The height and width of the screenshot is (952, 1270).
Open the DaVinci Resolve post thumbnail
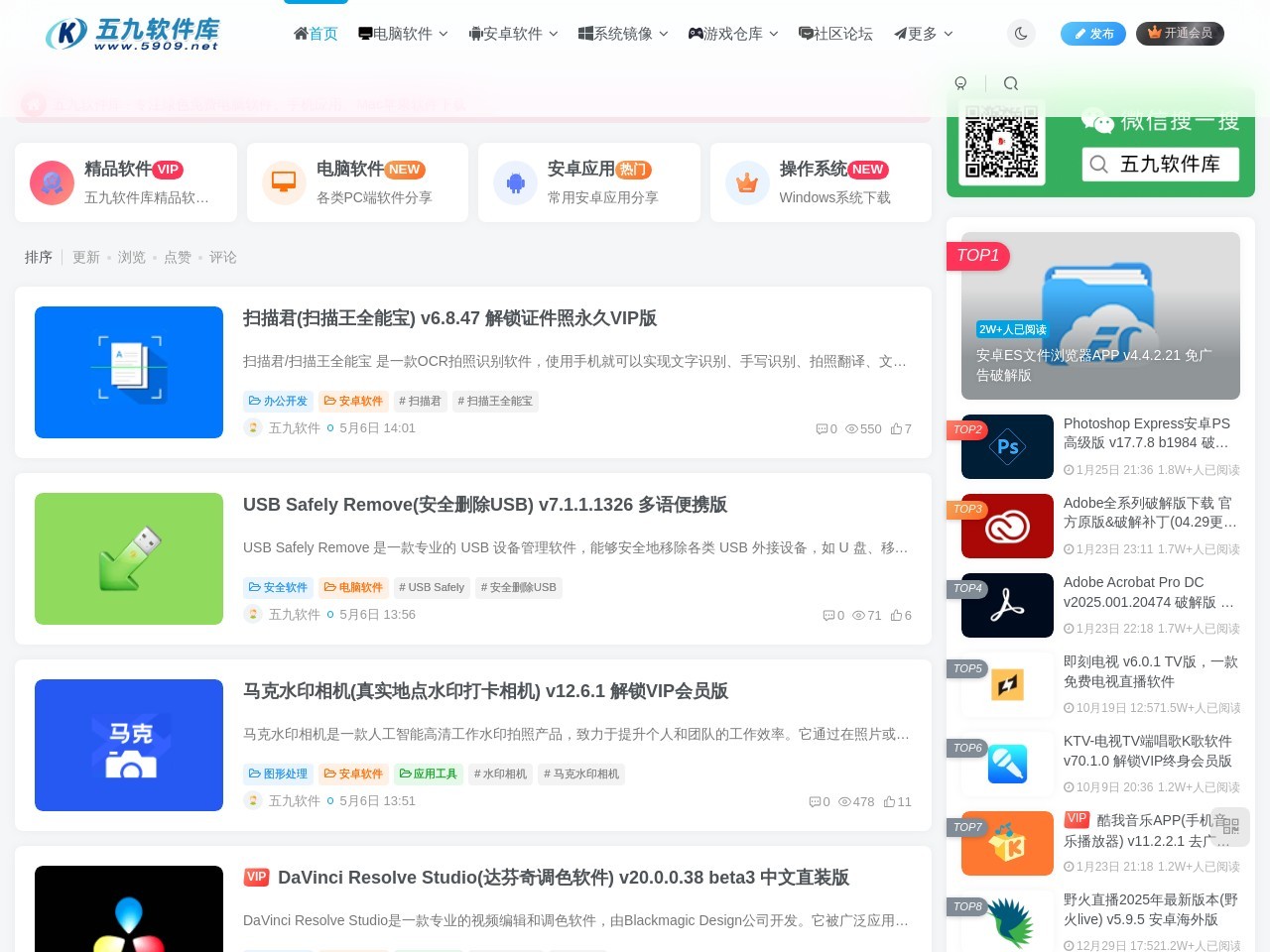tap(129, 908)
